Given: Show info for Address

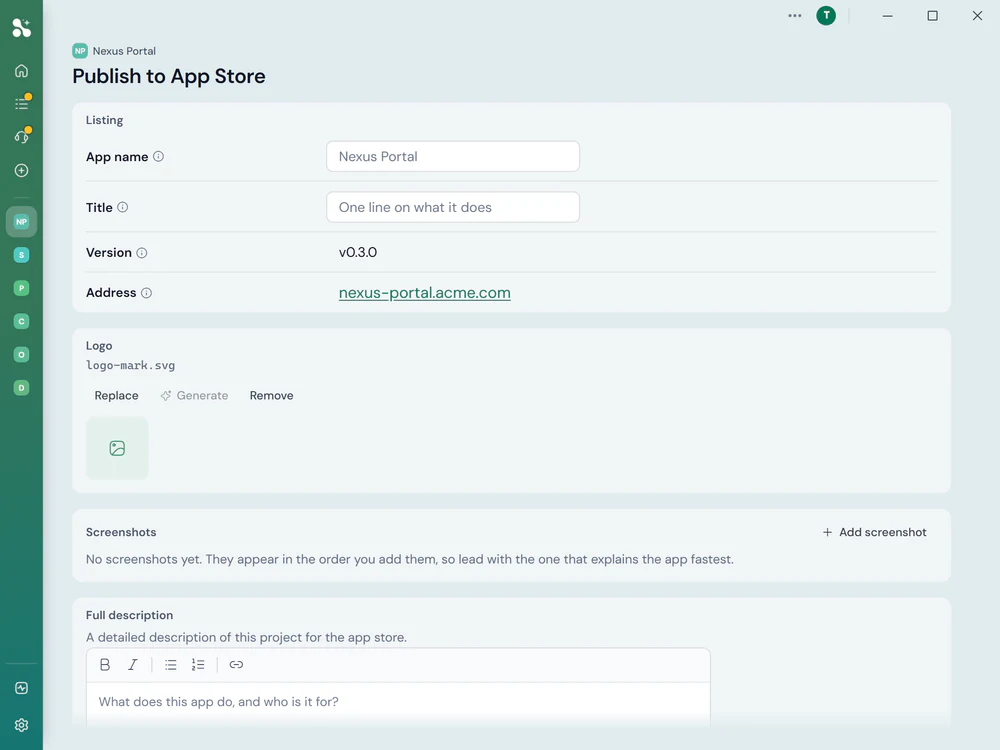Looking at the screenshot, I should [146, 293].
